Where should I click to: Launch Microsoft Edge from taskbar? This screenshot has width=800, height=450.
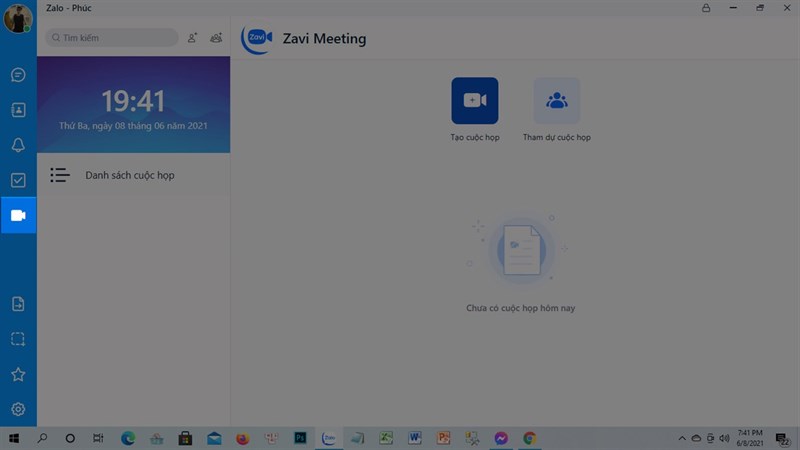pos(128,438)
